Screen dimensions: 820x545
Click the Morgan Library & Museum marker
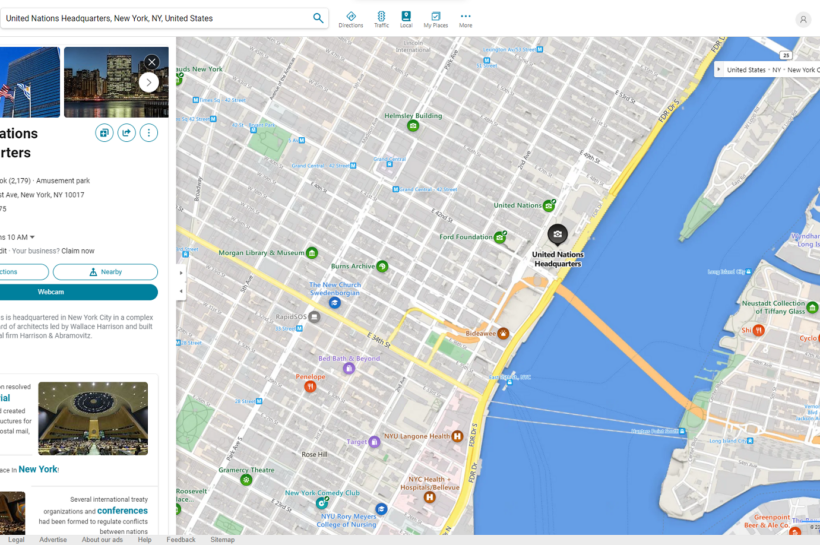point(312,253)
